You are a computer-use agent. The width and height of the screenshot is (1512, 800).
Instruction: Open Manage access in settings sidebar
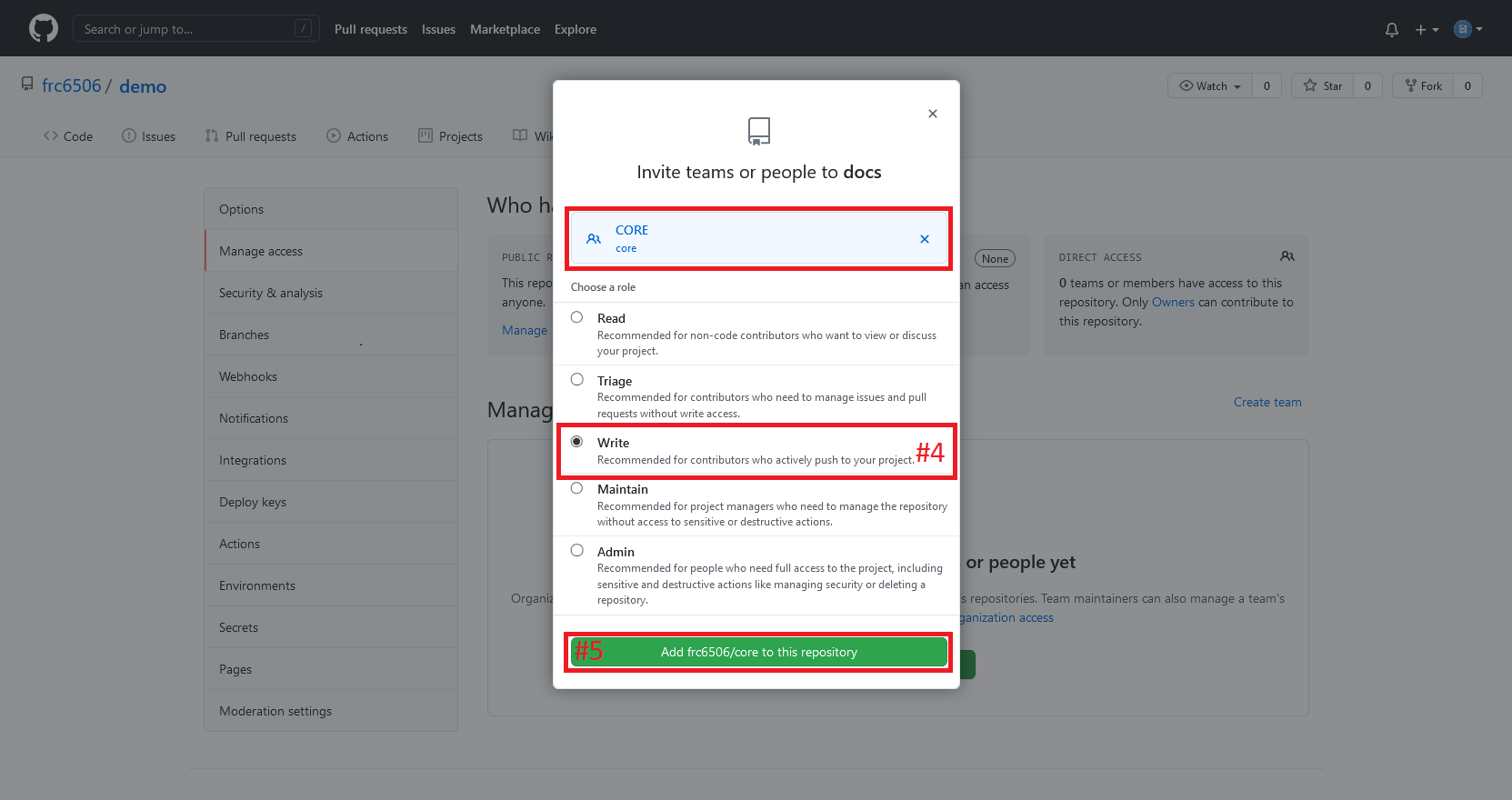[331, 251]
